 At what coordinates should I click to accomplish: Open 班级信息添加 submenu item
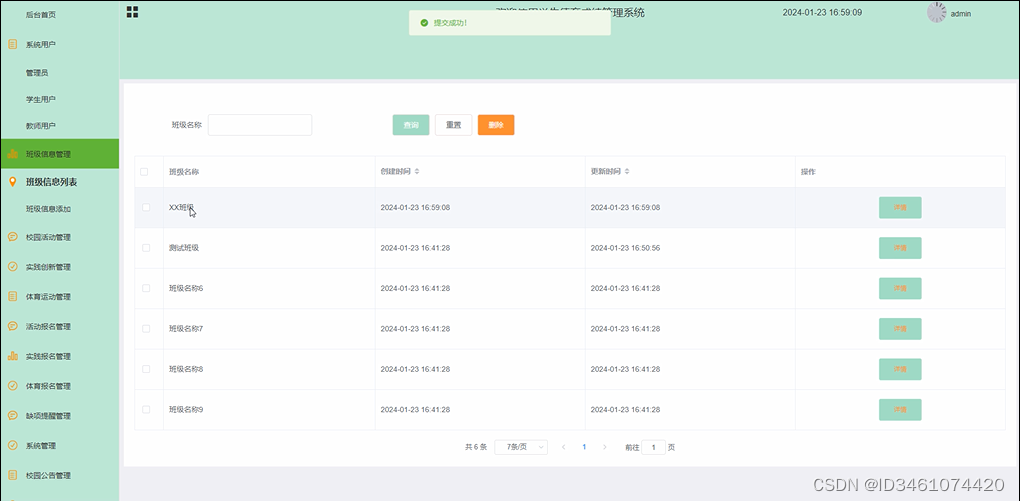(48, 209)
